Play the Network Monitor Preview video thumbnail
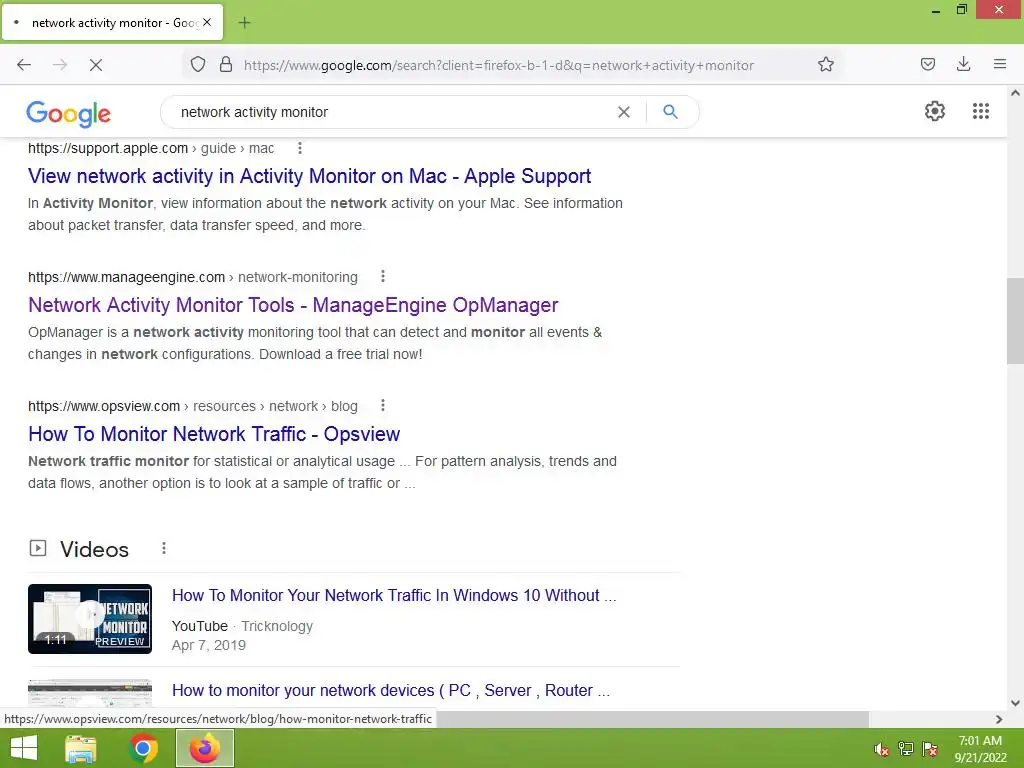This screenshot has height=768, width=1024. coord(90,619)
